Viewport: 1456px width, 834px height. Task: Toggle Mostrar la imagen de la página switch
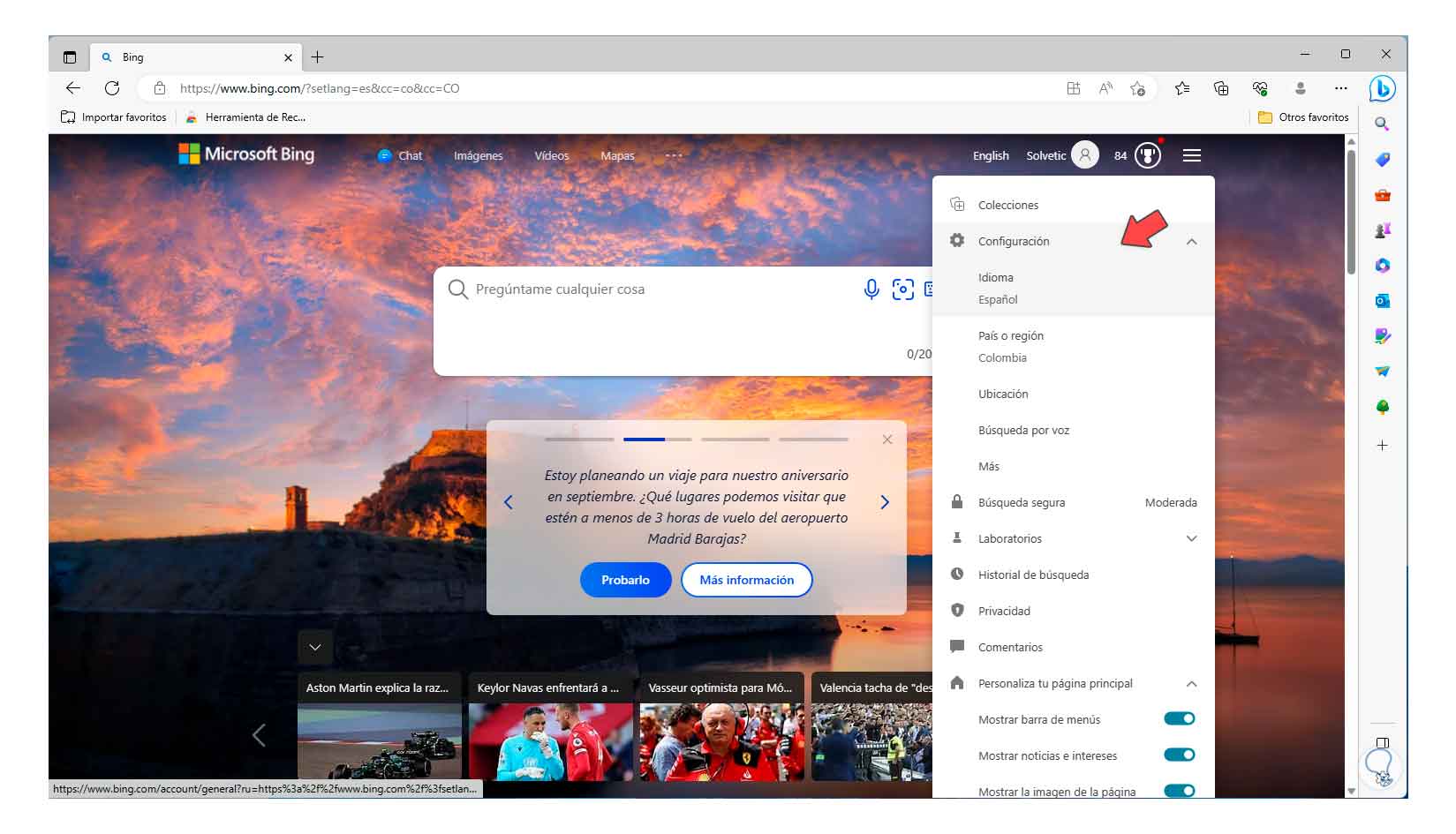click(1180, 792)
